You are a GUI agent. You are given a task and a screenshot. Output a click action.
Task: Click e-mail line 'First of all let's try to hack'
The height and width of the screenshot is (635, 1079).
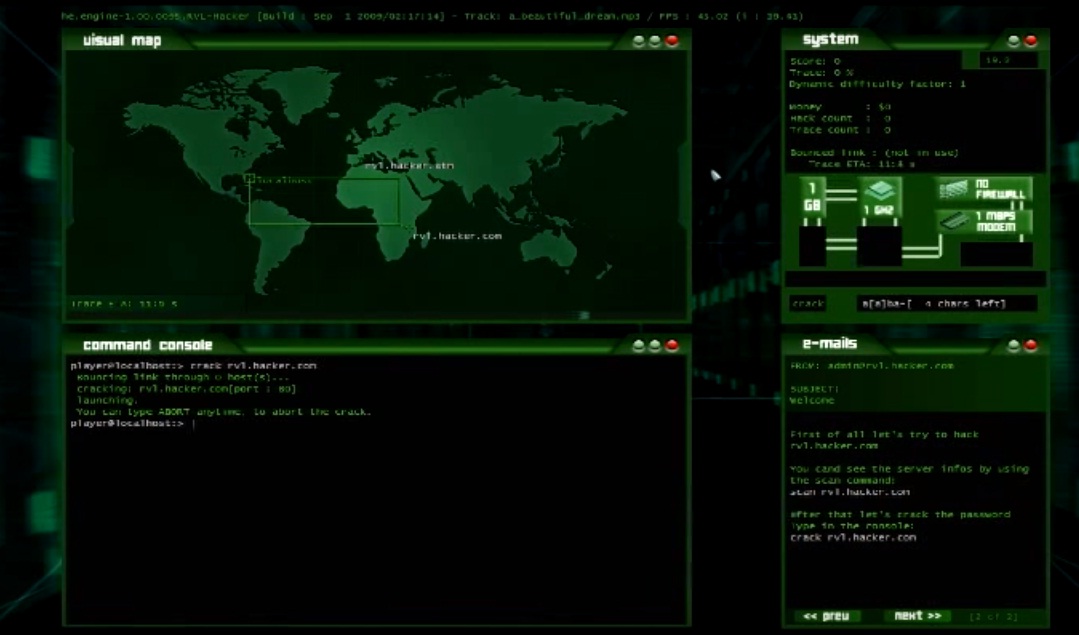pyautogui.click(x=884, y=435)
